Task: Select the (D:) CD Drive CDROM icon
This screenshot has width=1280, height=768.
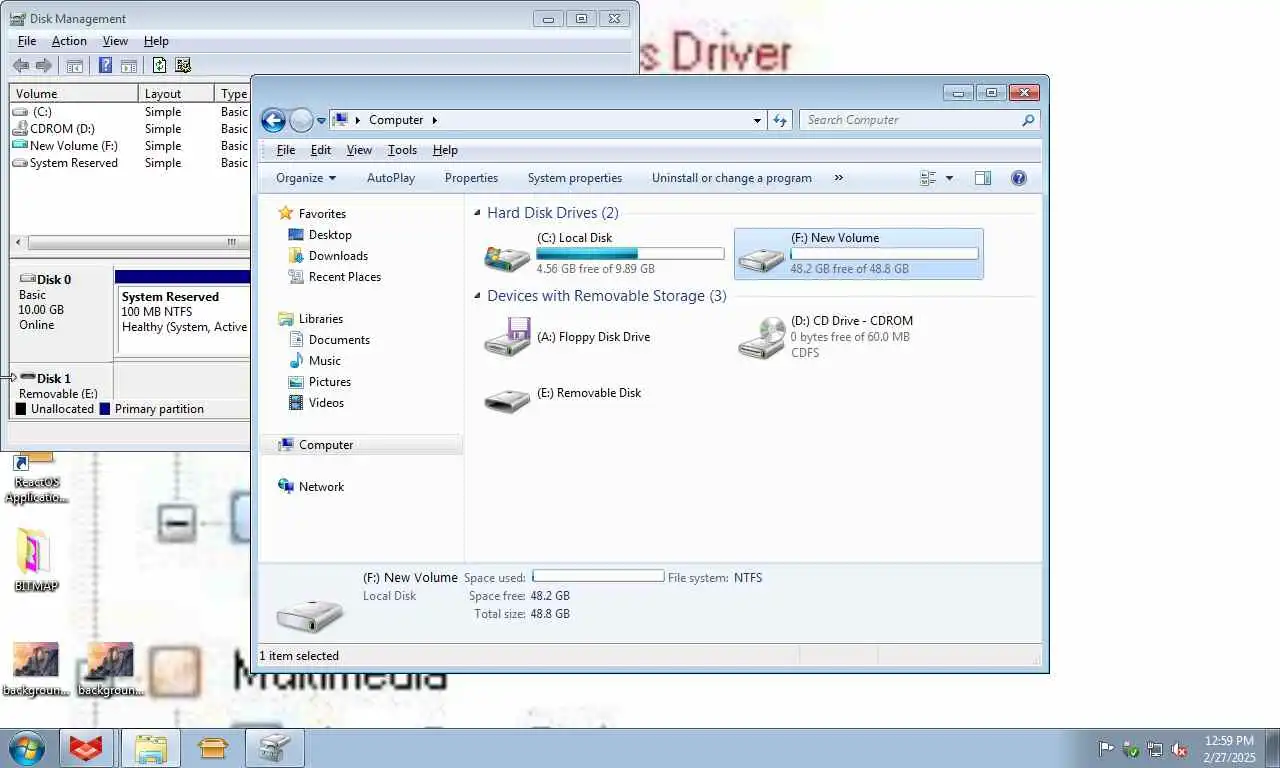Action: coord(762,338)
